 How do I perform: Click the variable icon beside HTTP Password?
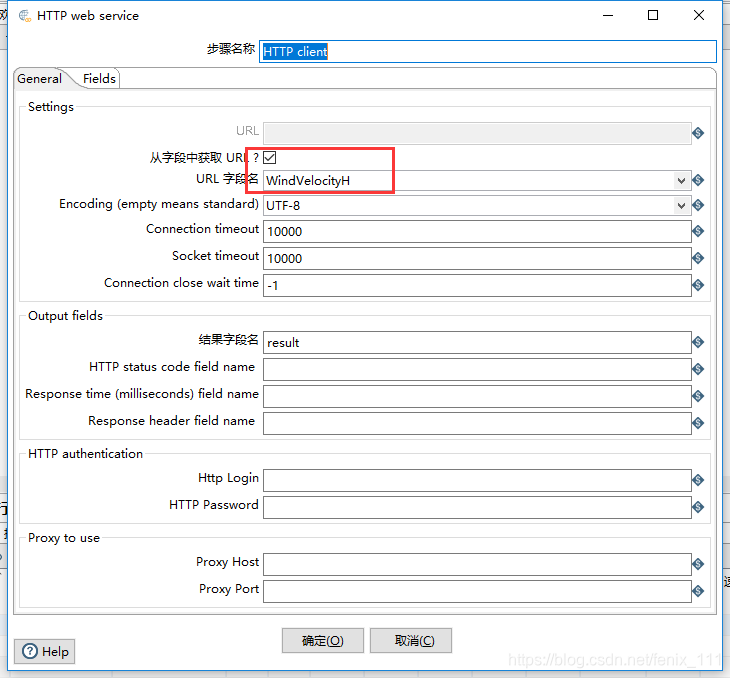(x=698, y=507)
